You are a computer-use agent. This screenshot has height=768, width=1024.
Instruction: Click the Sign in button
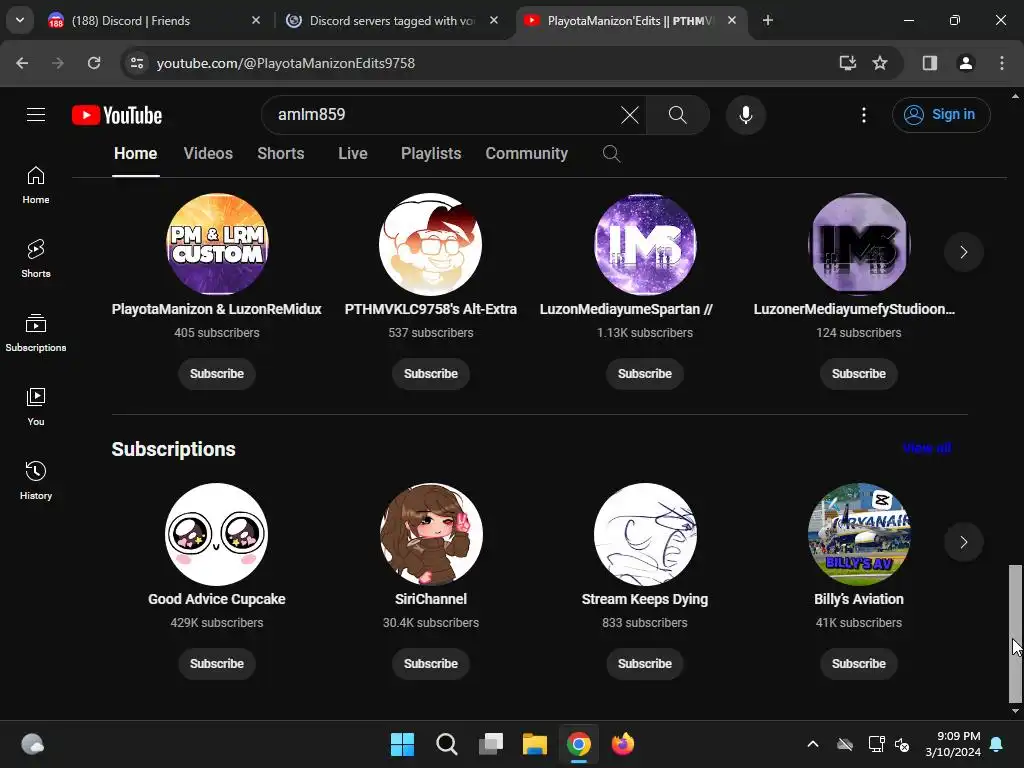click(x=941, y=115)
